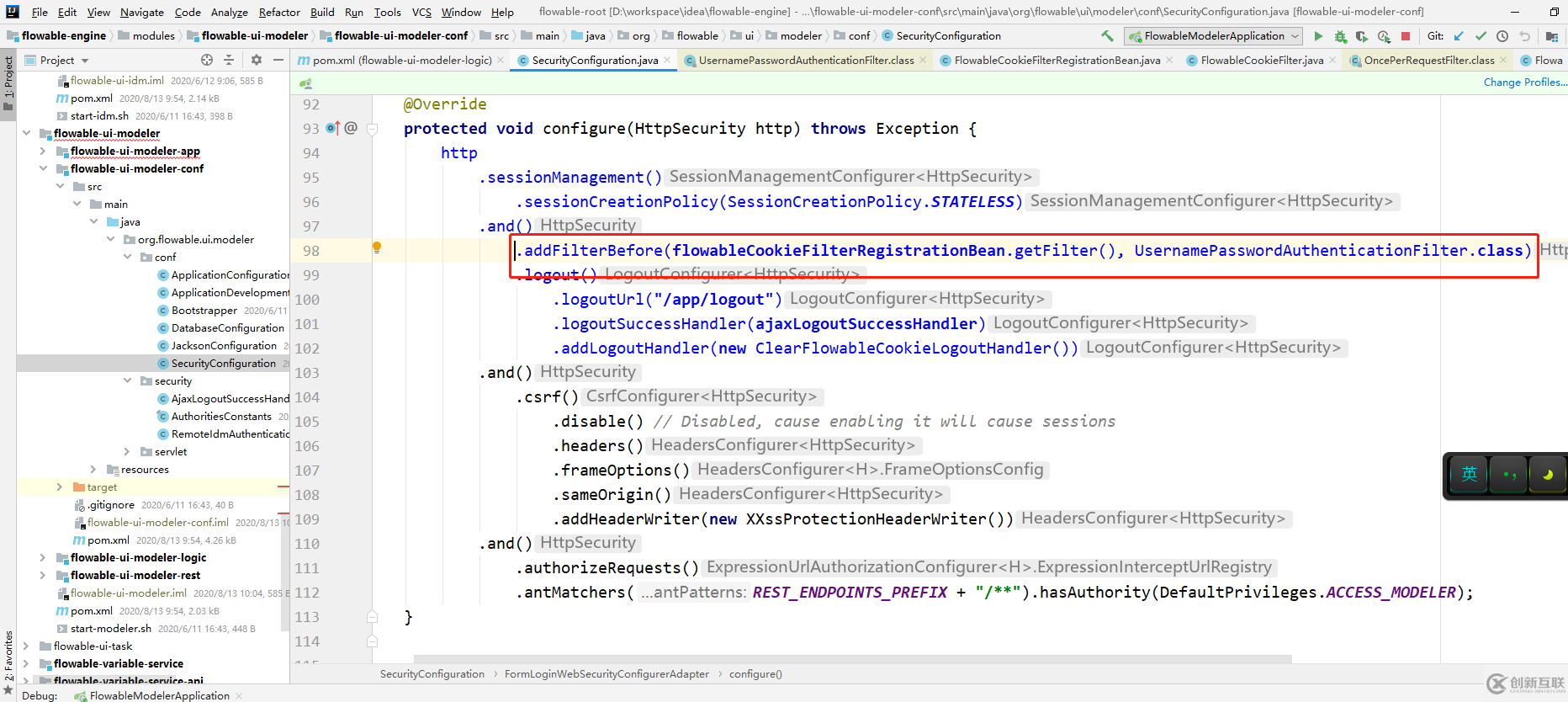Locate current file in Project tree
1568x702 pixels.
(207, 60)
